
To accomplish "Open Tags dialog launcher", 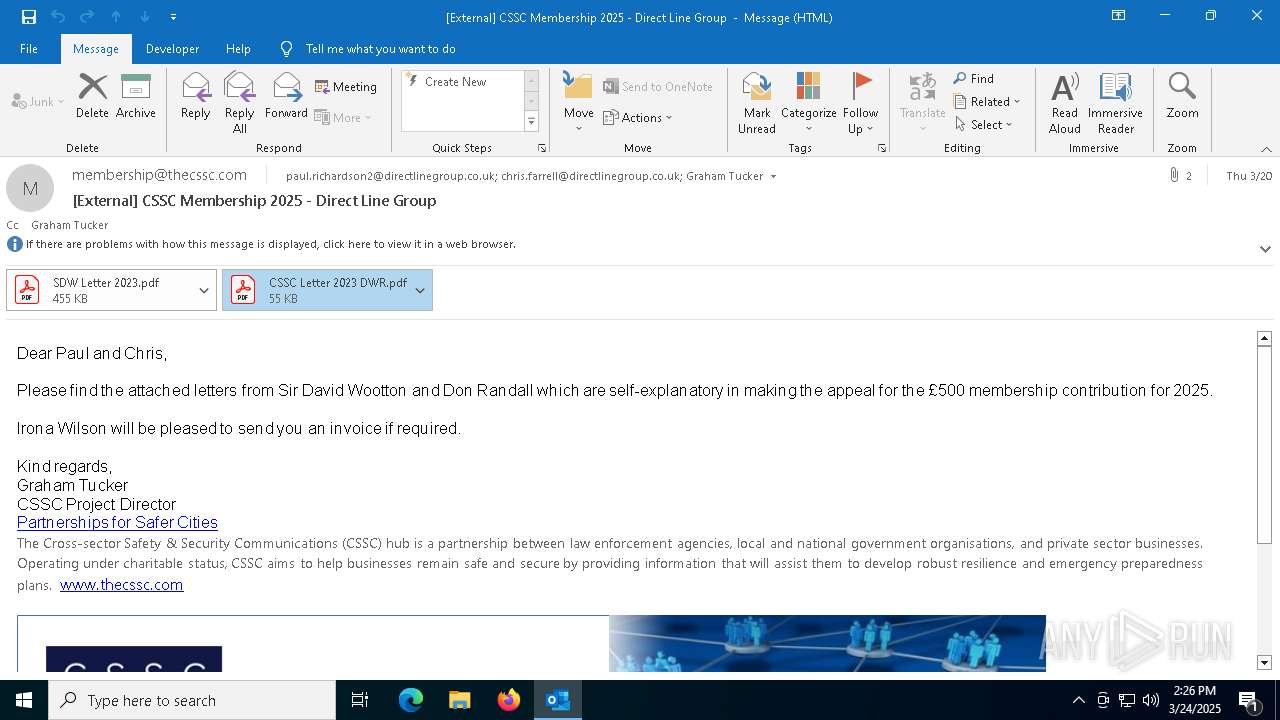I will click(882, 148).
